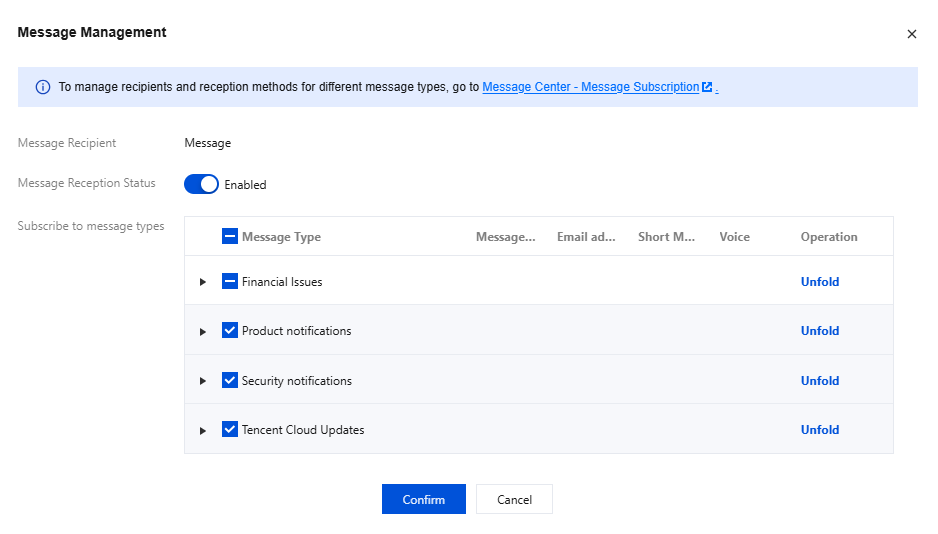The width and height of the screenshot is (938, 534).
Task: Uncheck the Security notifications checkbox
Action: (x=230, y=381)
